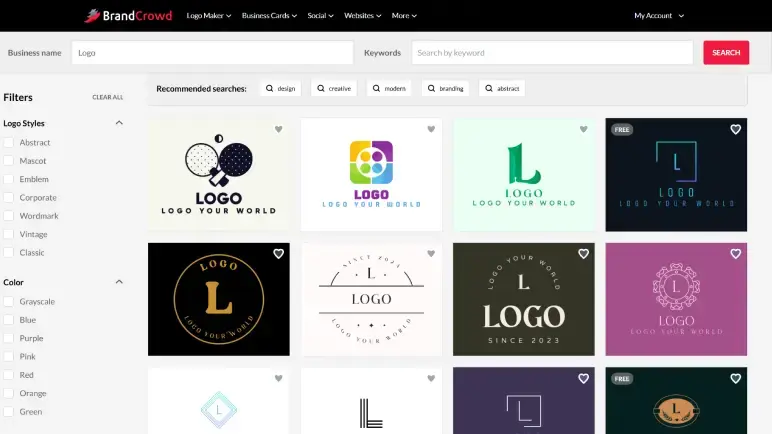Screen dimensions: 772x434
Task: Click the CLEAR ALL filters link
Action: coord(108,97)
